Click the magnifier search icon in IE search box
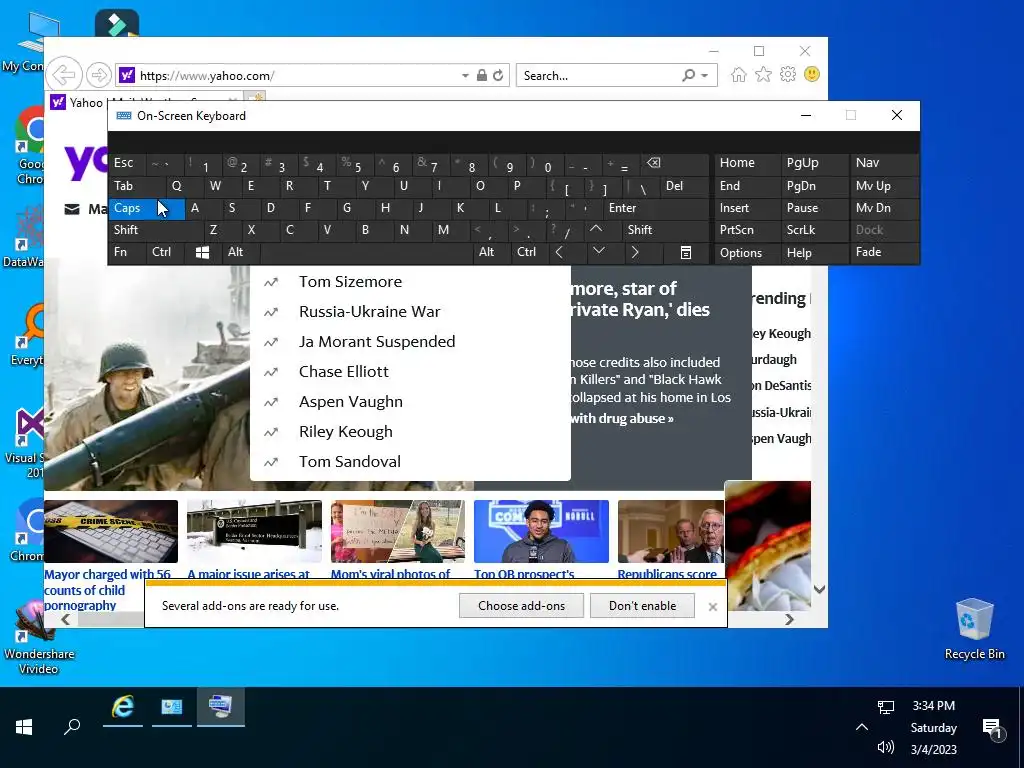Image resolution: width=1024 pixels, height=768 pixels. [688, 75]
